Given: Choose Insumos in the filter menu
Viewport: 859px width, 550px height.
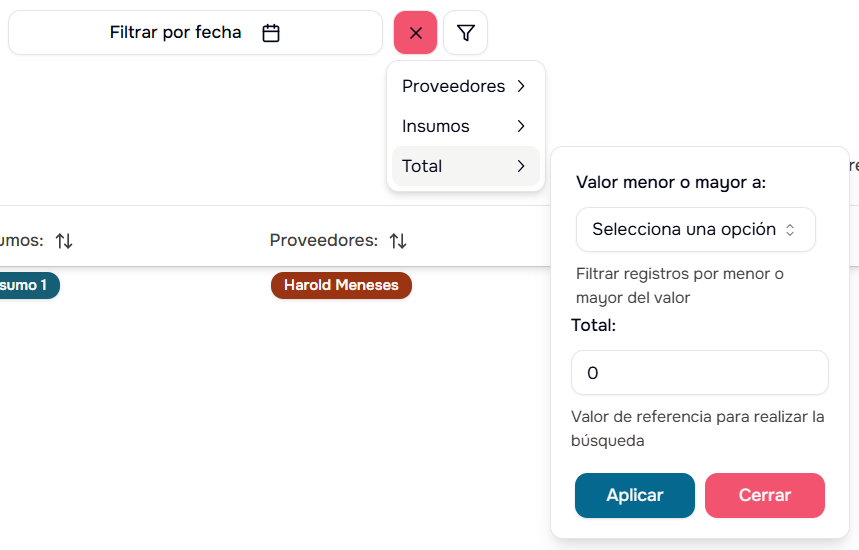Looking at the screenshot, I should coord(436,126).
